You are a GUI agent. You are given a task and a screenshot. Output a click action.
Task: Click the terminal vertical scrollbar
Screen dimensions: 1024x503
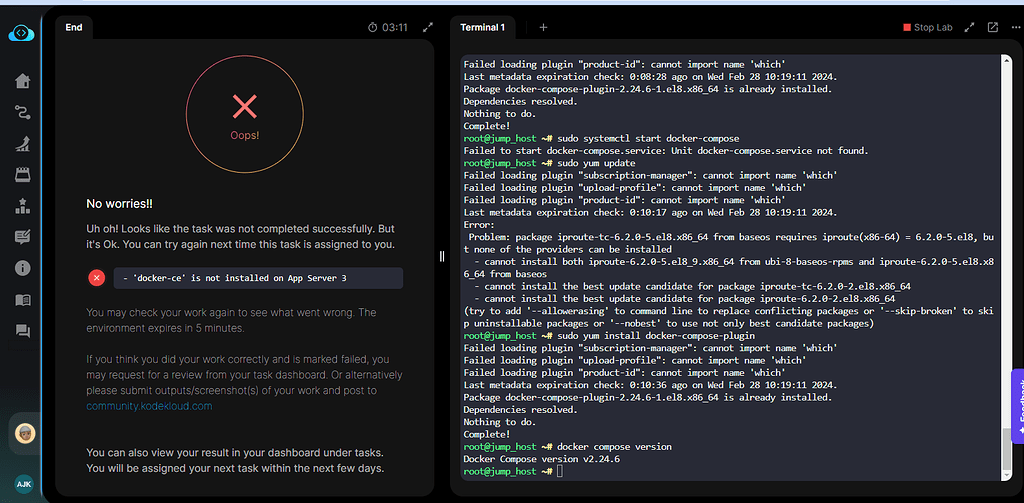[x=1007, y=448]
